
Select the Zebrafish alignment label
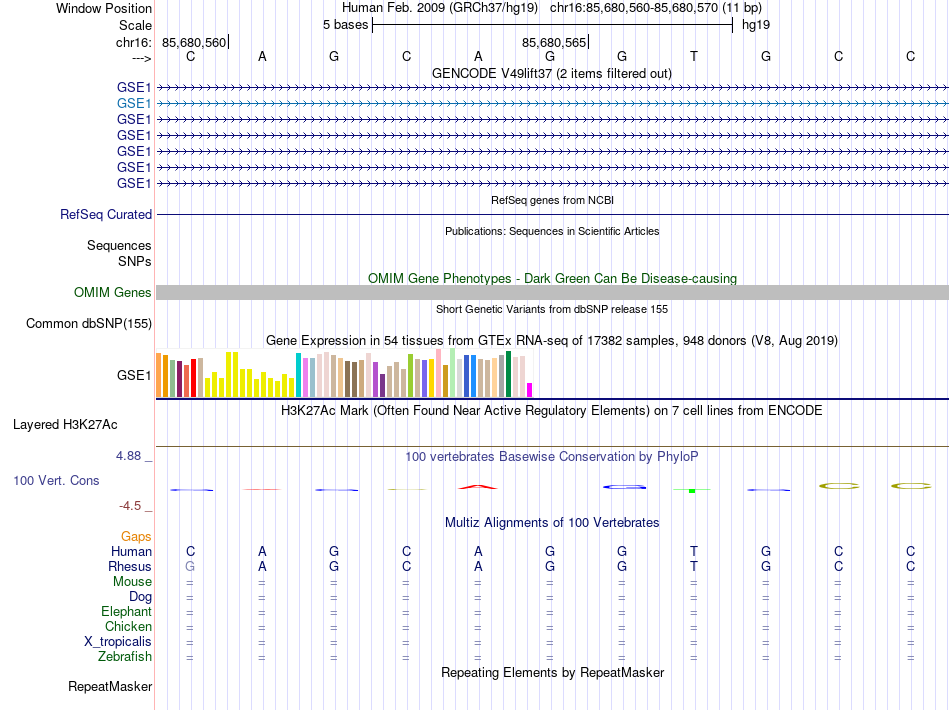[125, 657]
